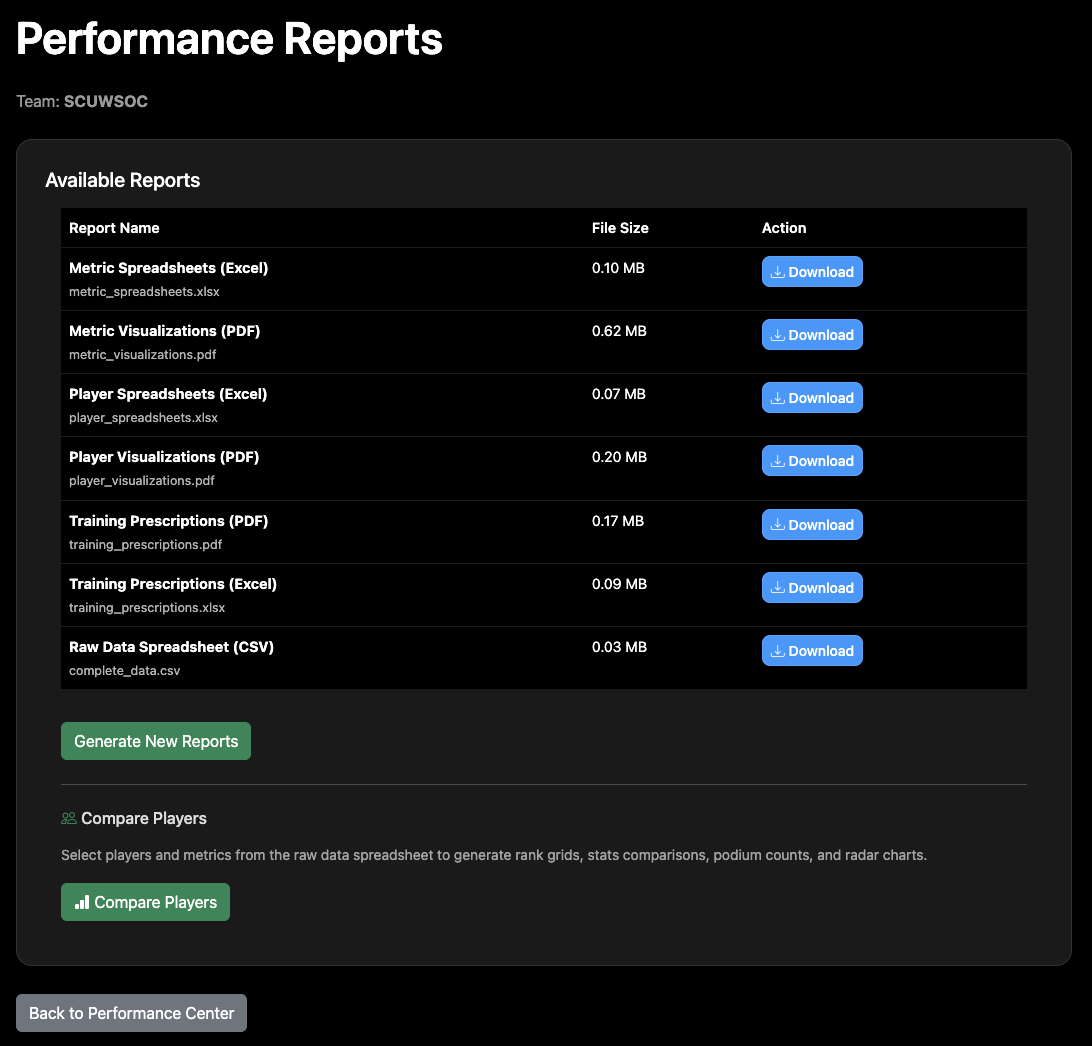Click the Action column header
The image size is (1092, 1046).
784,228
